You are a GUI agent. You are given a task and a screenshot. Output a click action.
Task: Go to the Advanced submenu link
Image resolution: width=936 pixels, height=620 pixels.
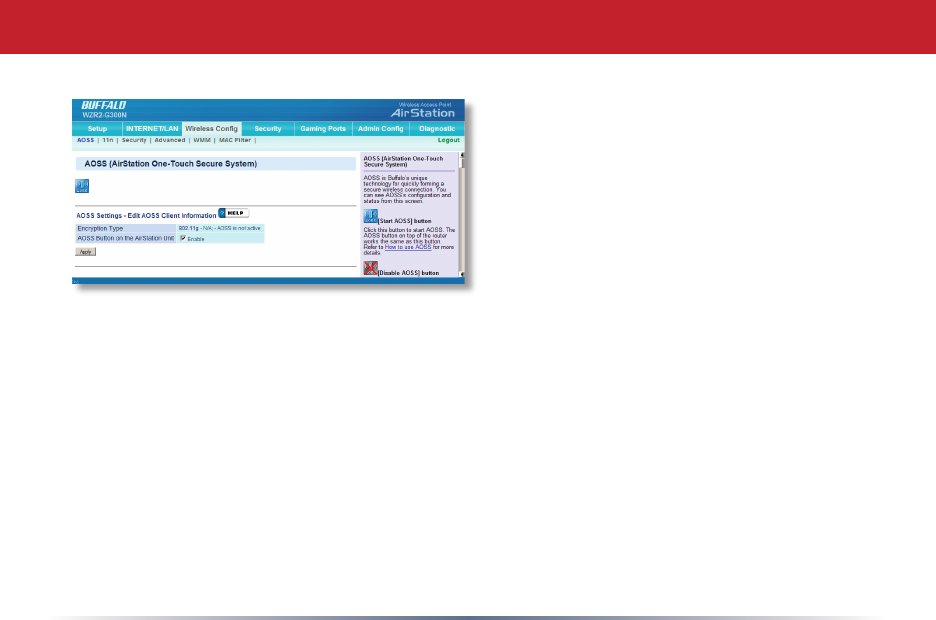point(170,140)
